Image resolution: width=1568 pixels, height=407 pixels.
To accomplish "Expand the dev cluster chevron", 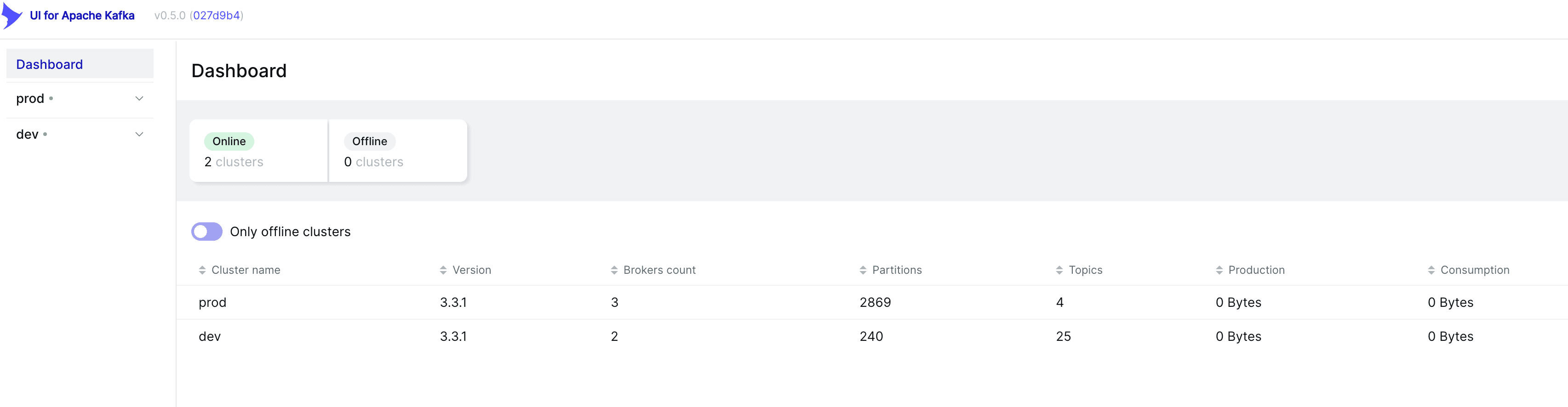I will pos(139,135).
